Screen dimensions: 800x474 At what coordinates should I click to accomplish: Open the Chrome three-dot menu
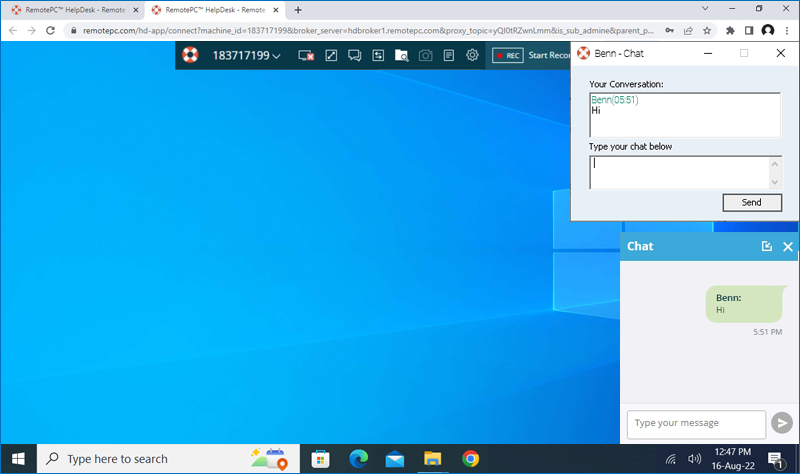[787, 31]
